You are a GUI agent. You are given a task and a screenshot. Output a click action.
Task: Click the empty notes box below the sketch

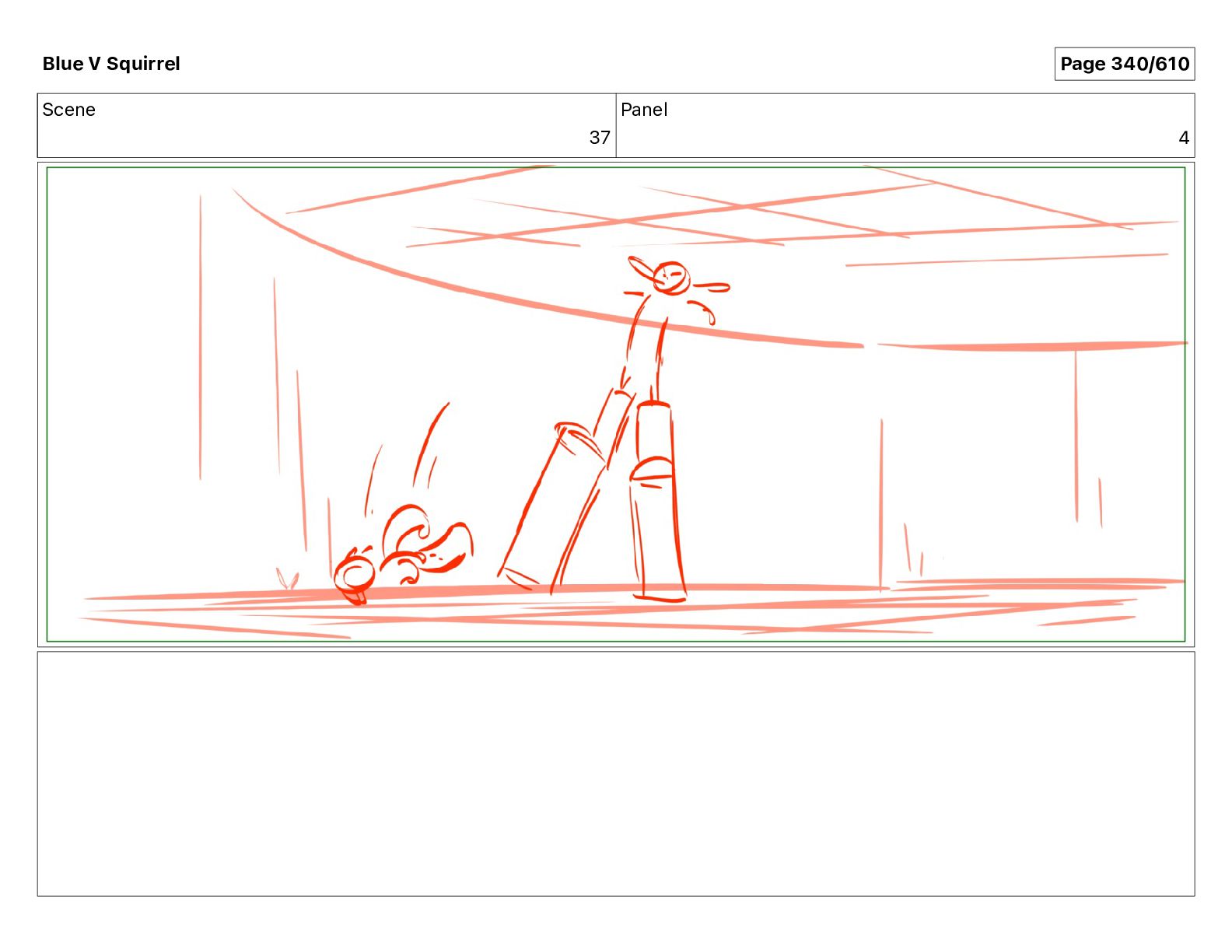[x=616, y=774]
